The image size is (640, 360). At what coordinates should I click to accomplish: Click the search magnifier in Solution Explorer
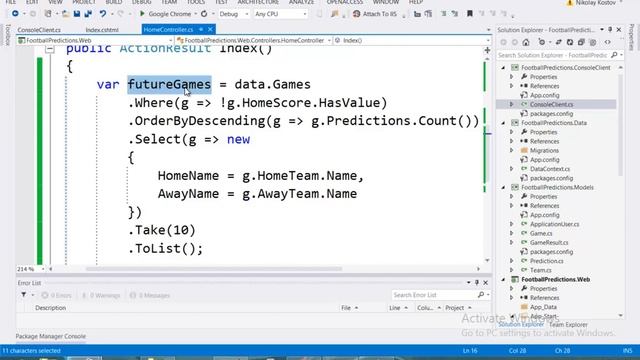tap(614, 55)
